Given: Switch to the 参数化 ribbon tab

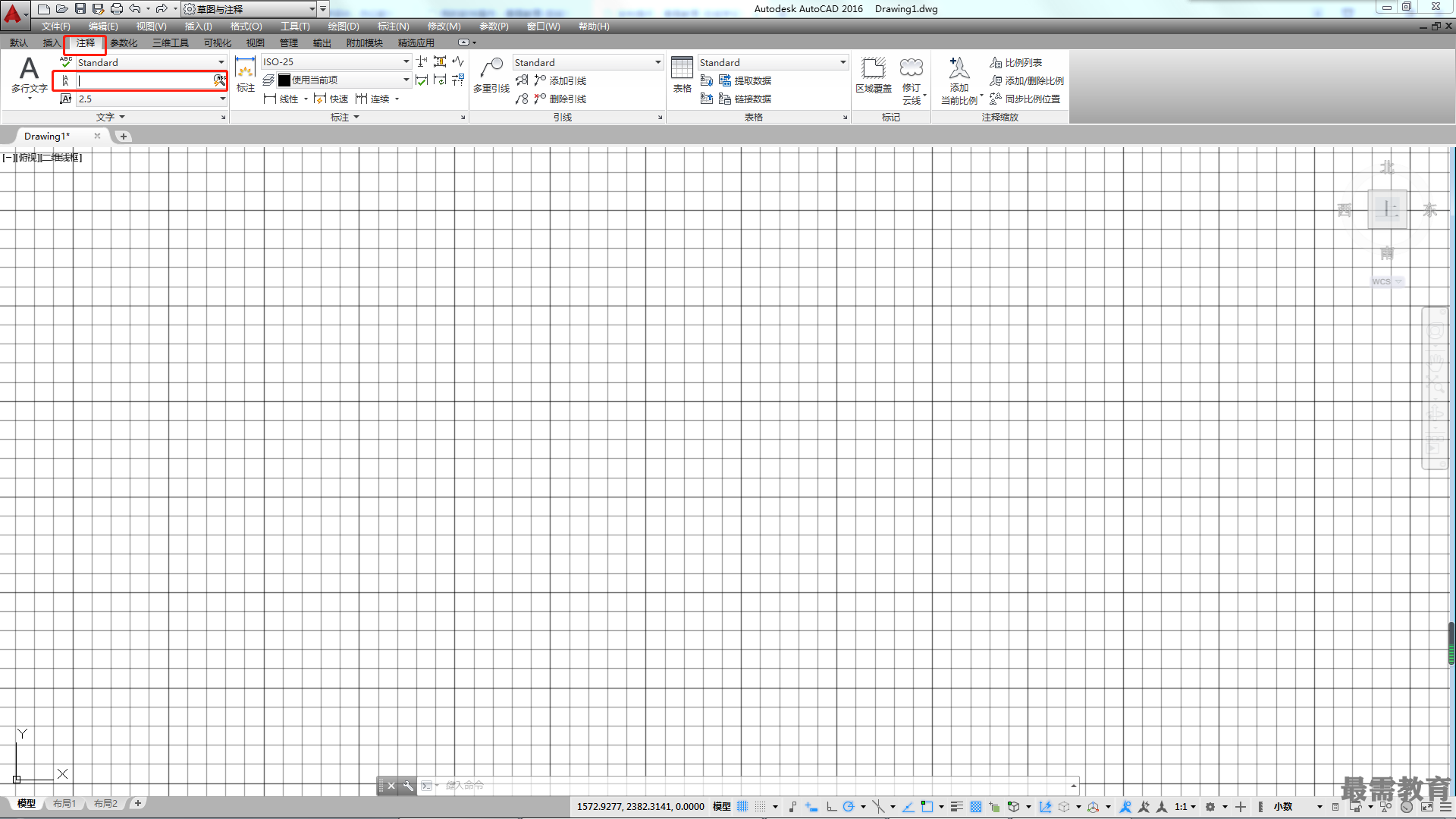Looking at the screenshot, I should coord(124,43).
